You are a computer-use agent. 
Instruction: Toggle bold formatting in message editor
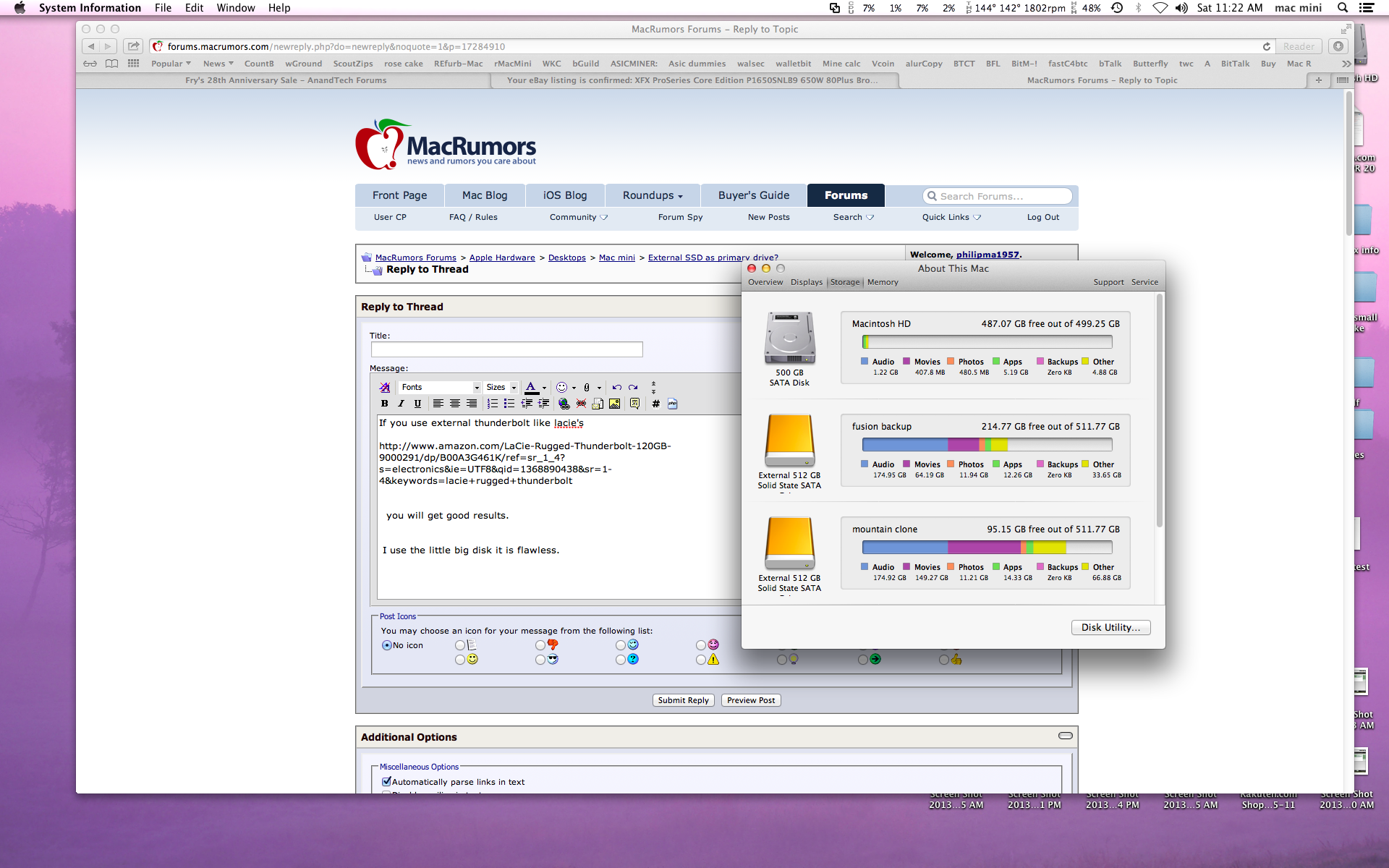tap(384, 404)
